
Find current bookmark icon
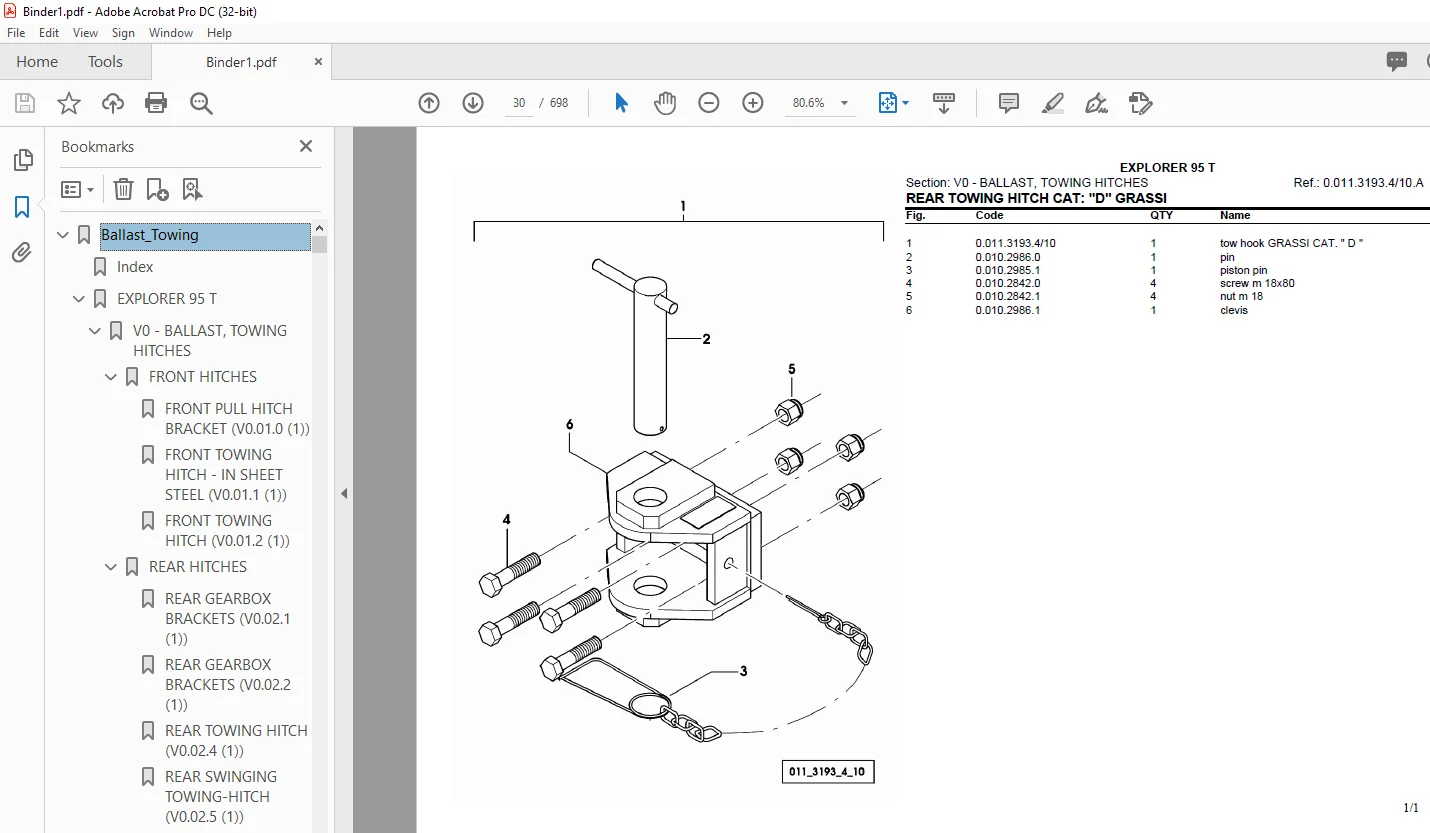192,189
